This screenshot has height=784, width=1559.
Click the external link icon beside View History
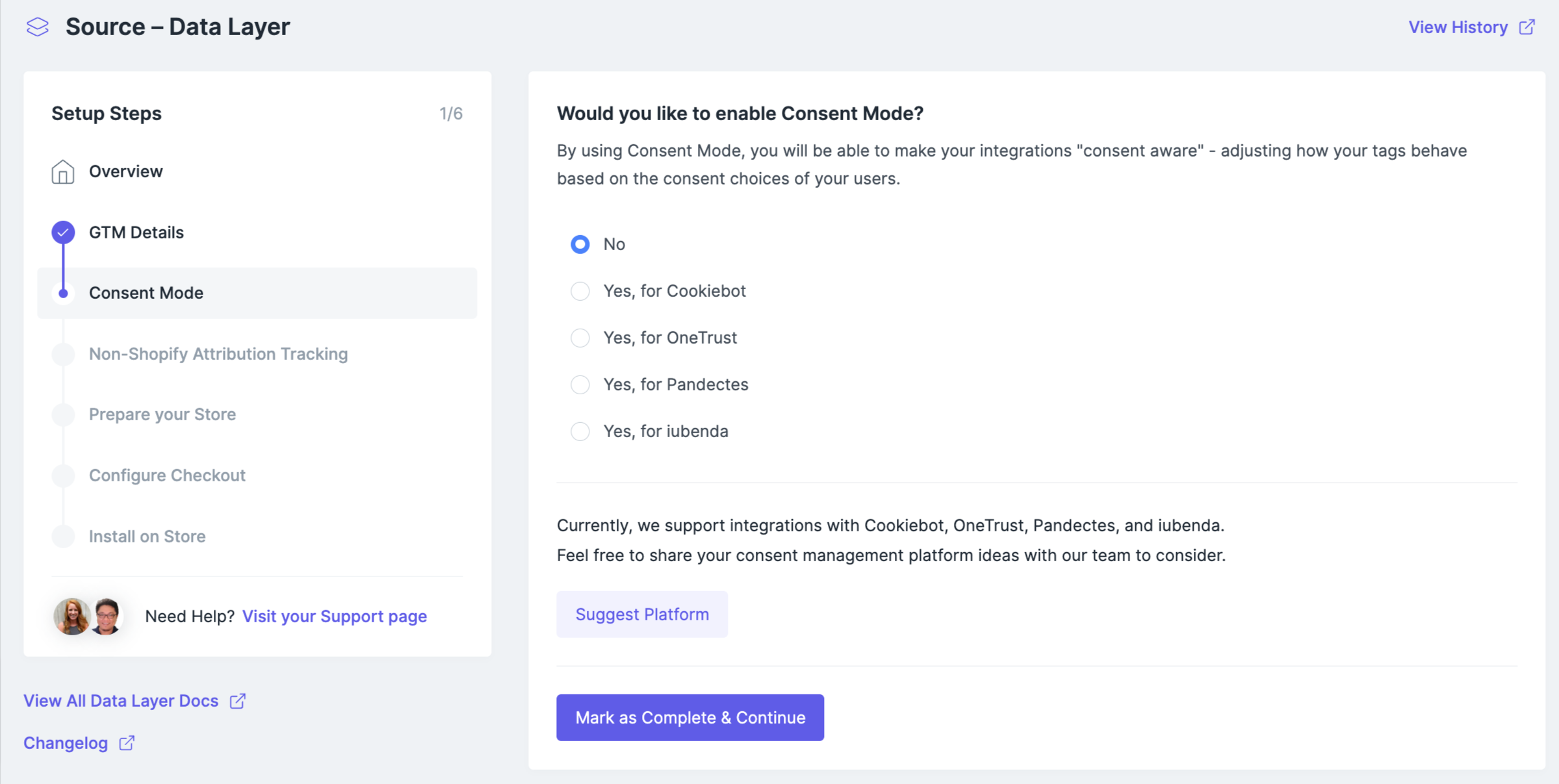coord(1527,27)
